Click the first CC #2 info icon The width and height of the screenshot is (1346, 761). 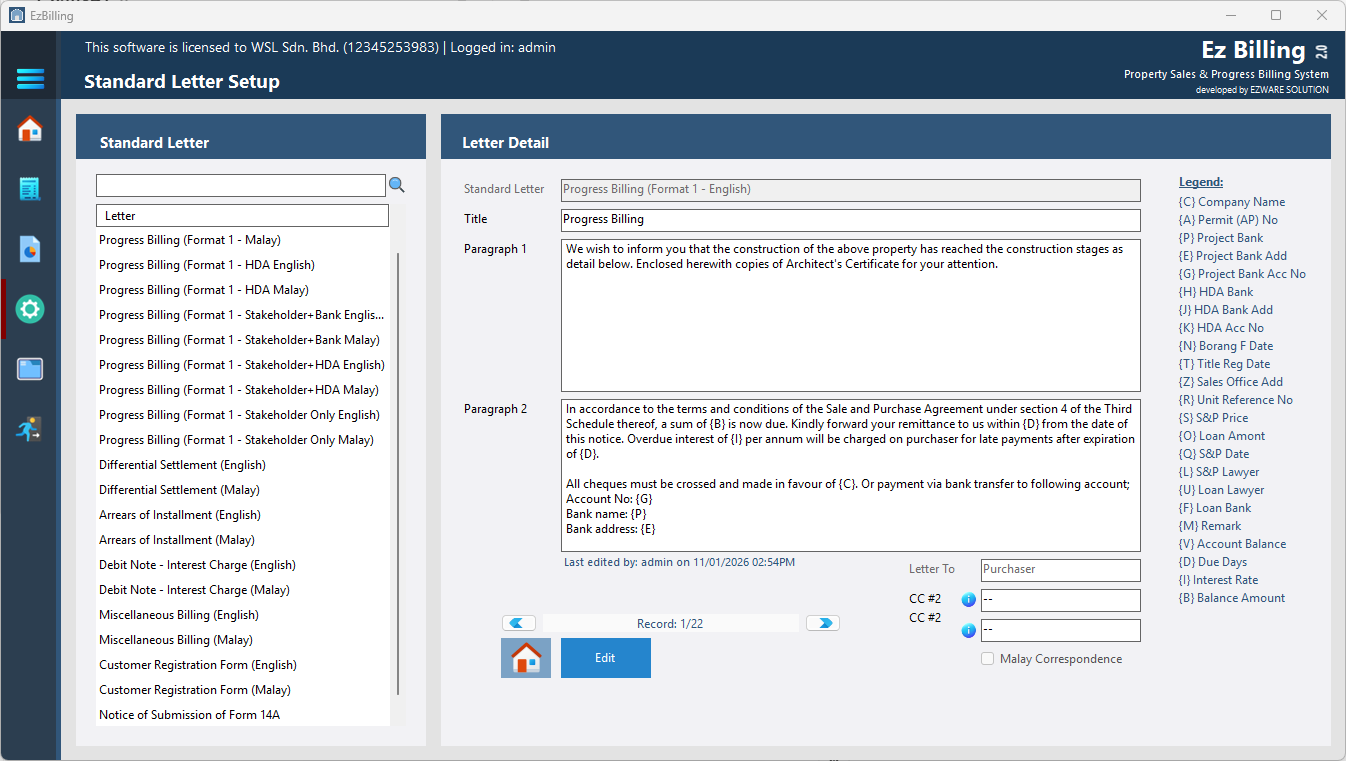click(x=968, y=600)
